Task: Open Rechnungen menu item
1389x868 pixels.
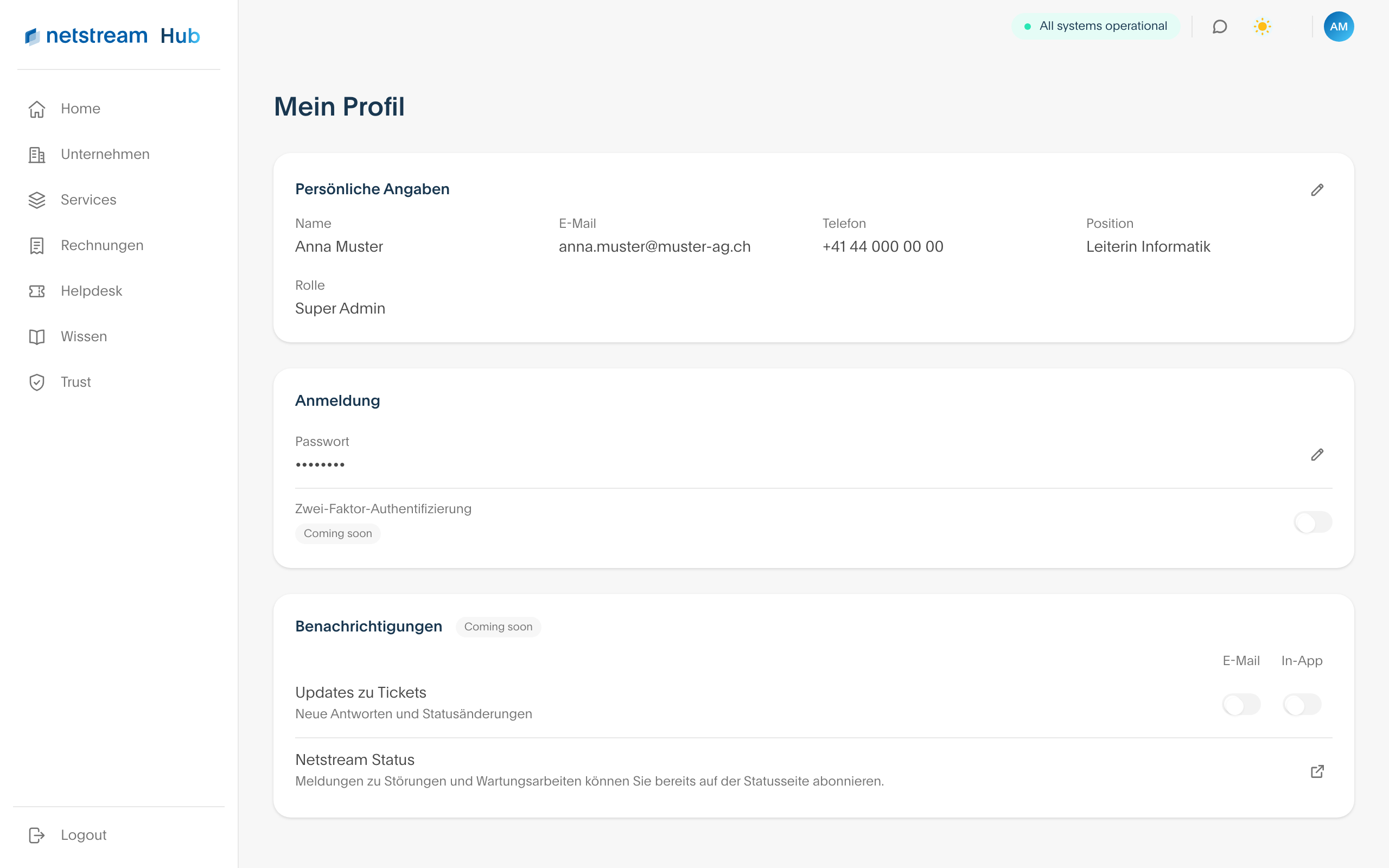Action: (x=102, y=246)
